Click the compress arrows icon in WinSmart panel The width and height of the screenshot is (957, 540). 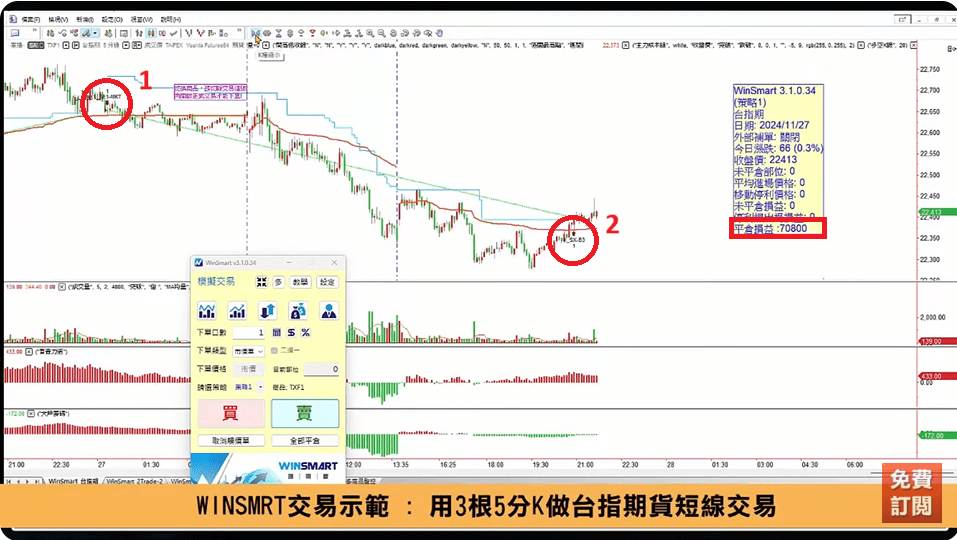(261, 282)
